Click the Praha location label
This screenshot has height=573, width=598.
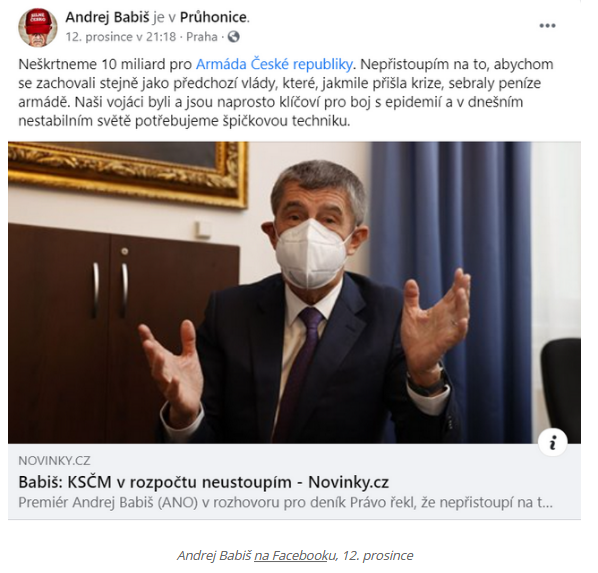tap(202, 37)
